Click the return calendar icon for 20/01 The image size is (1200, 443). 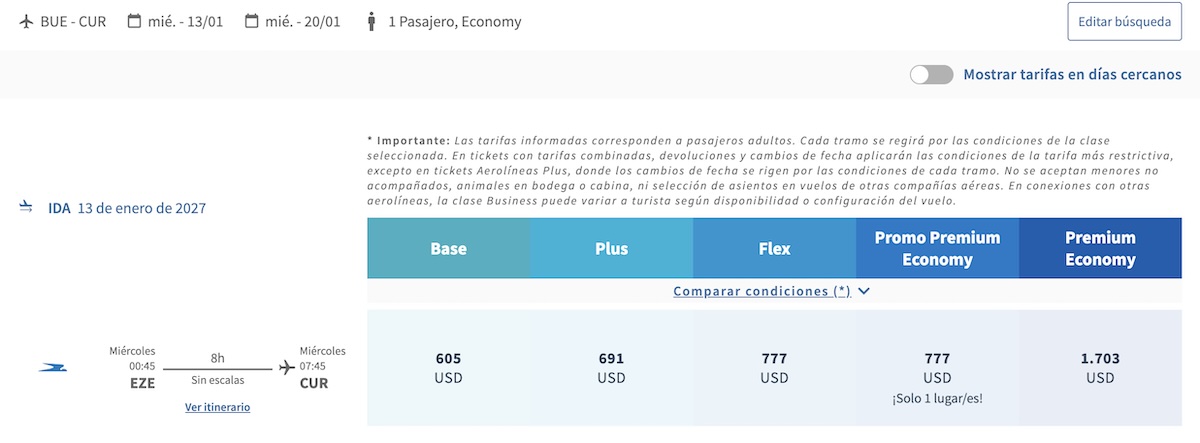pyautogui.click(x=252, y=21)
